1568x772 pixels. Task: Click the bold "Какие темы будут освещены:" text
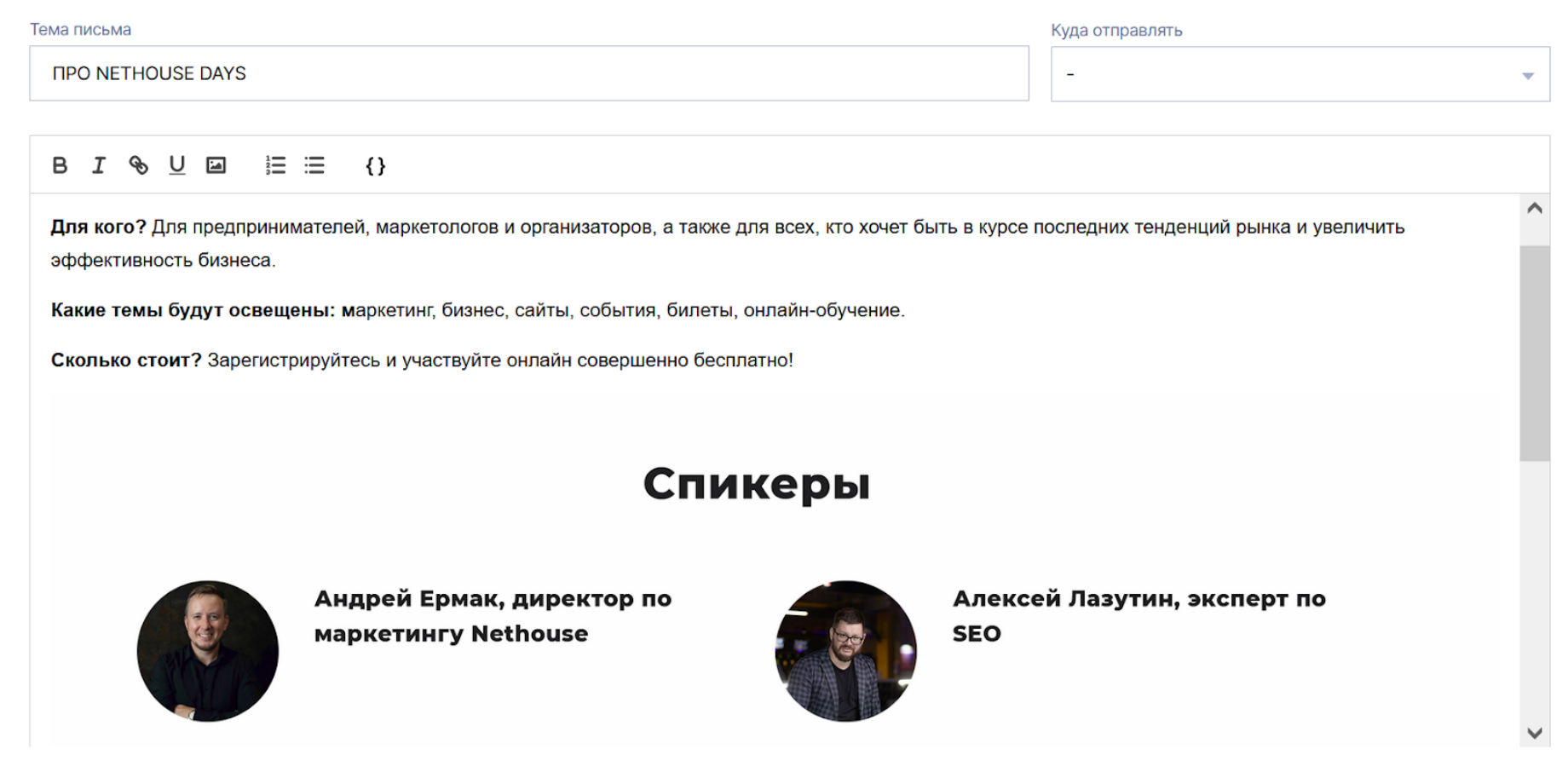click(193, 310)
